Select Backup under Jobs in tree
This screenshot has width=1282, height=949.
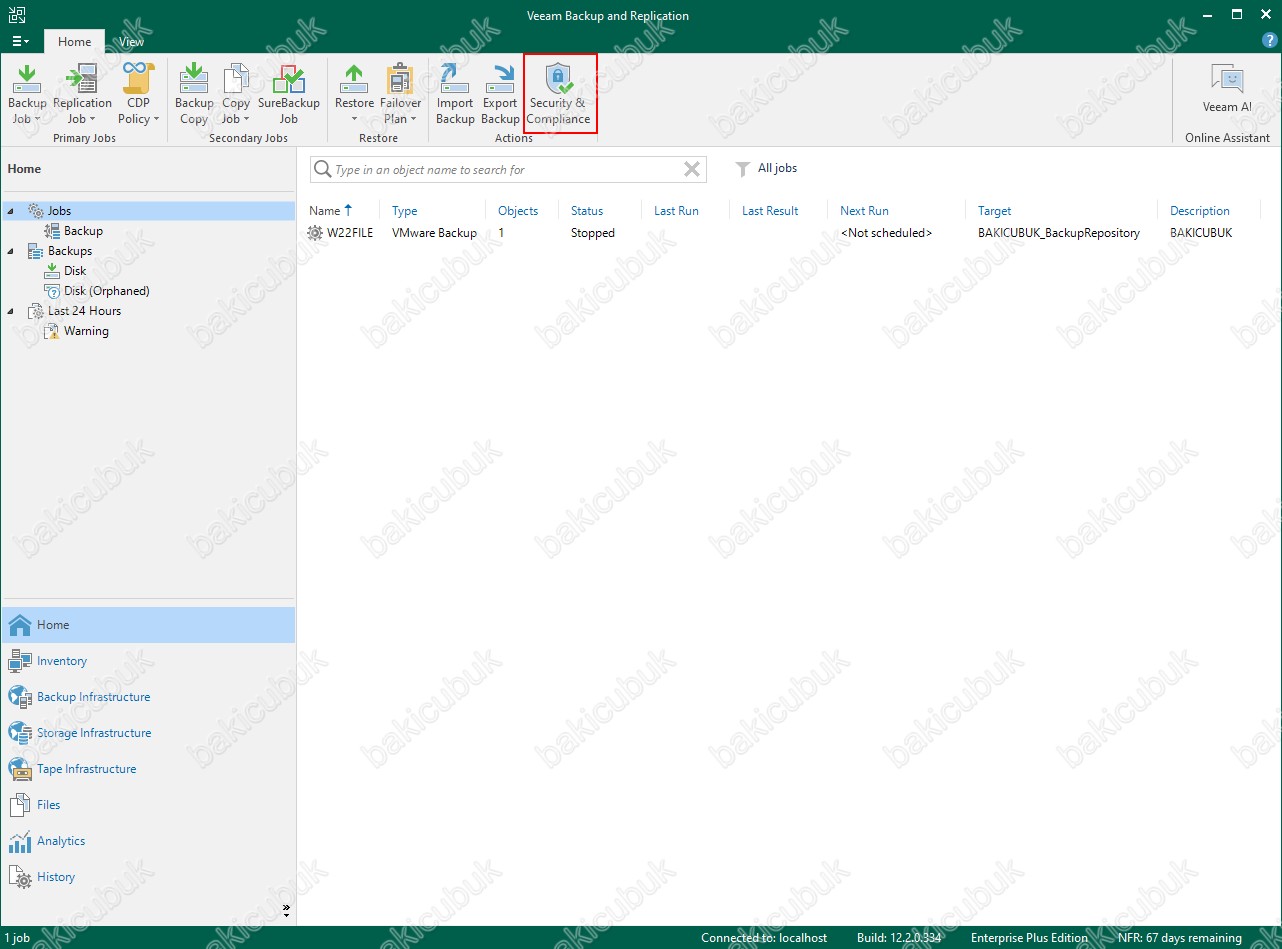click(x=83, y=231)
